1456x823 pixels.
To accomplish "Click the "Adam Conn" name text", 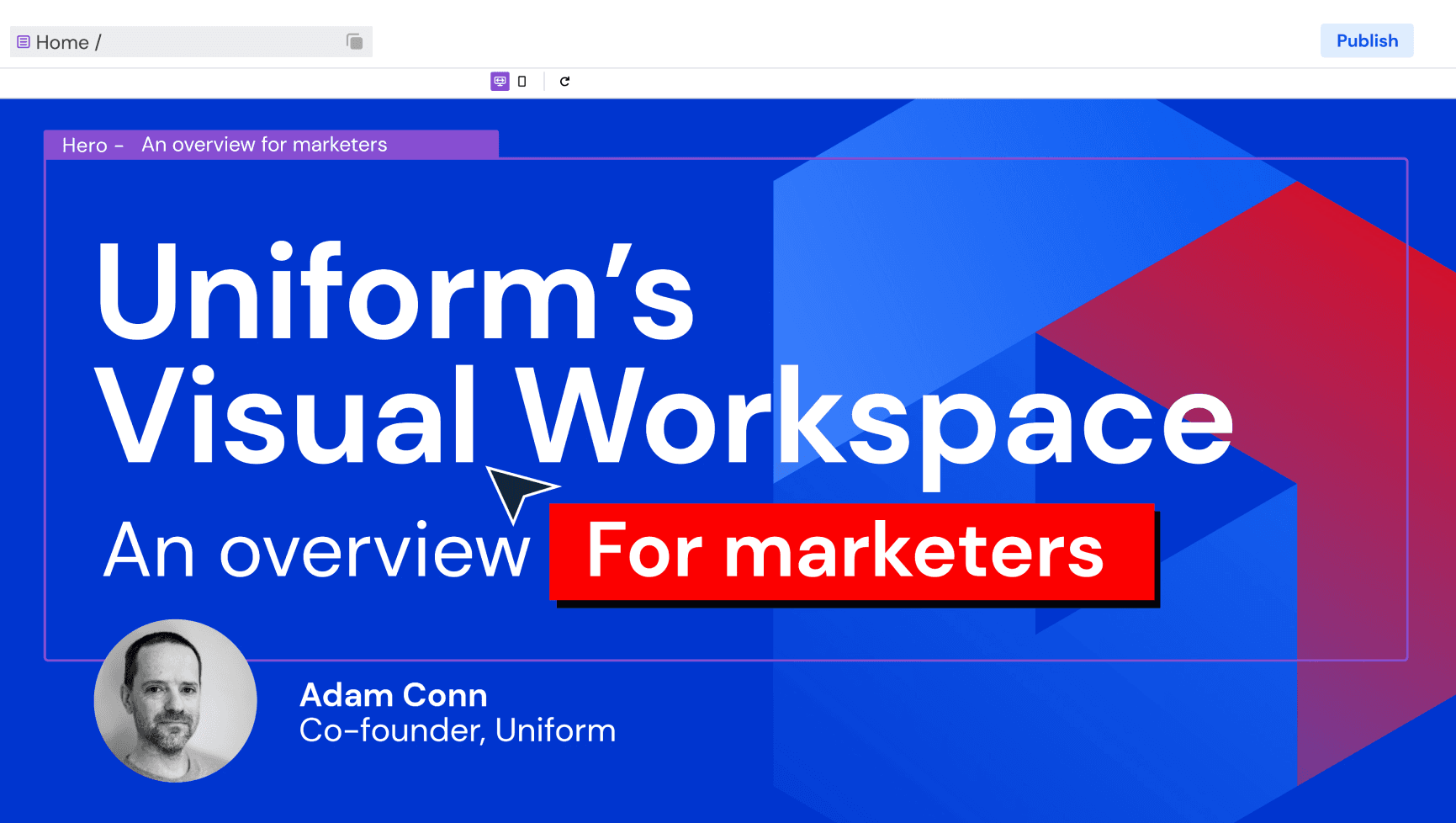I will pos(393,695).
